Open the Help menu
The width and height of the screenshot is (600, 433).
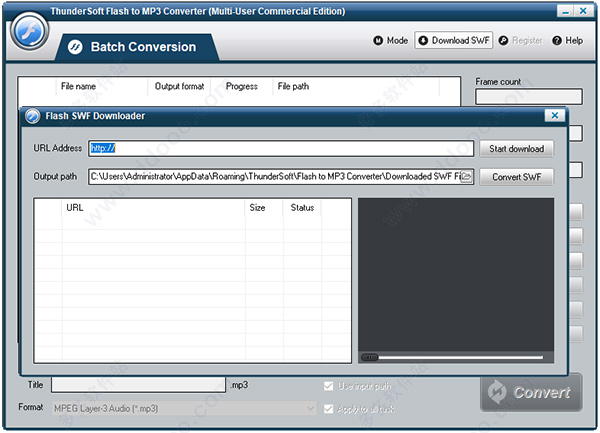coord(568,41)
